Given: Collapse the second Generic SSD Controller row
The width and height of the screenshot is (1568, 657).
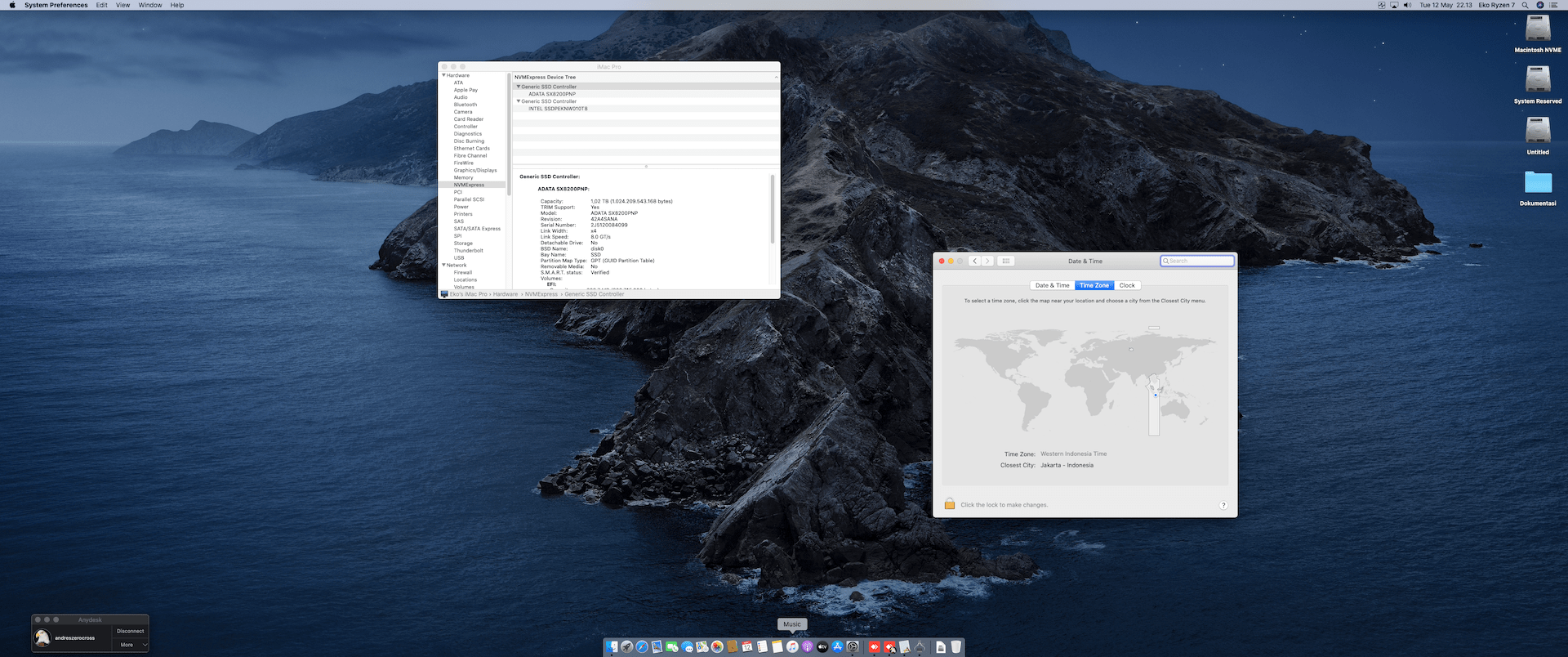Looking at the screenshot, I should click(x=518, y=101).
